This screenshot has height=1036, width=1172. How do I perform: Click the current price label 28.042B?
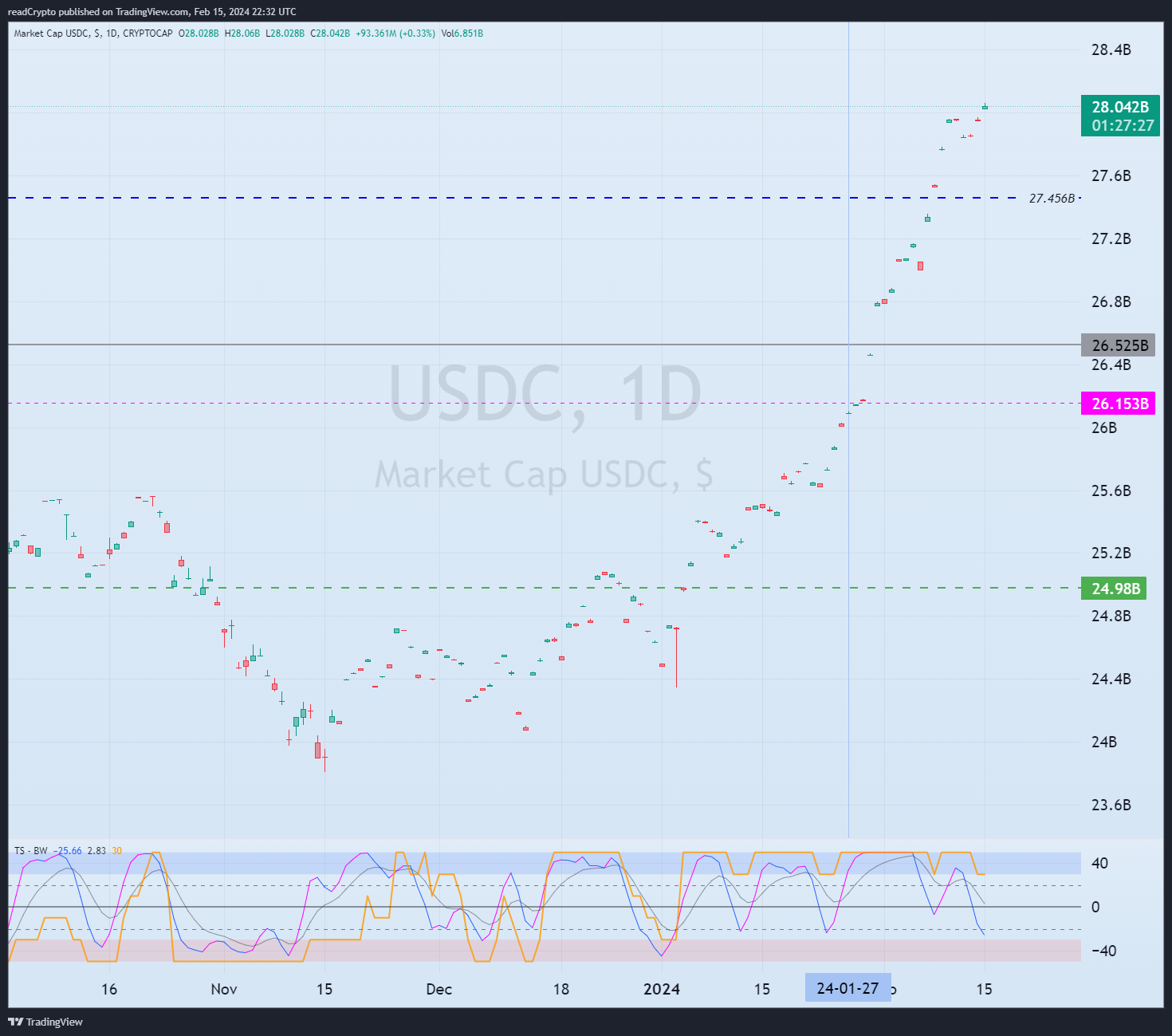pyautogui.click(x=1120, y=107)
